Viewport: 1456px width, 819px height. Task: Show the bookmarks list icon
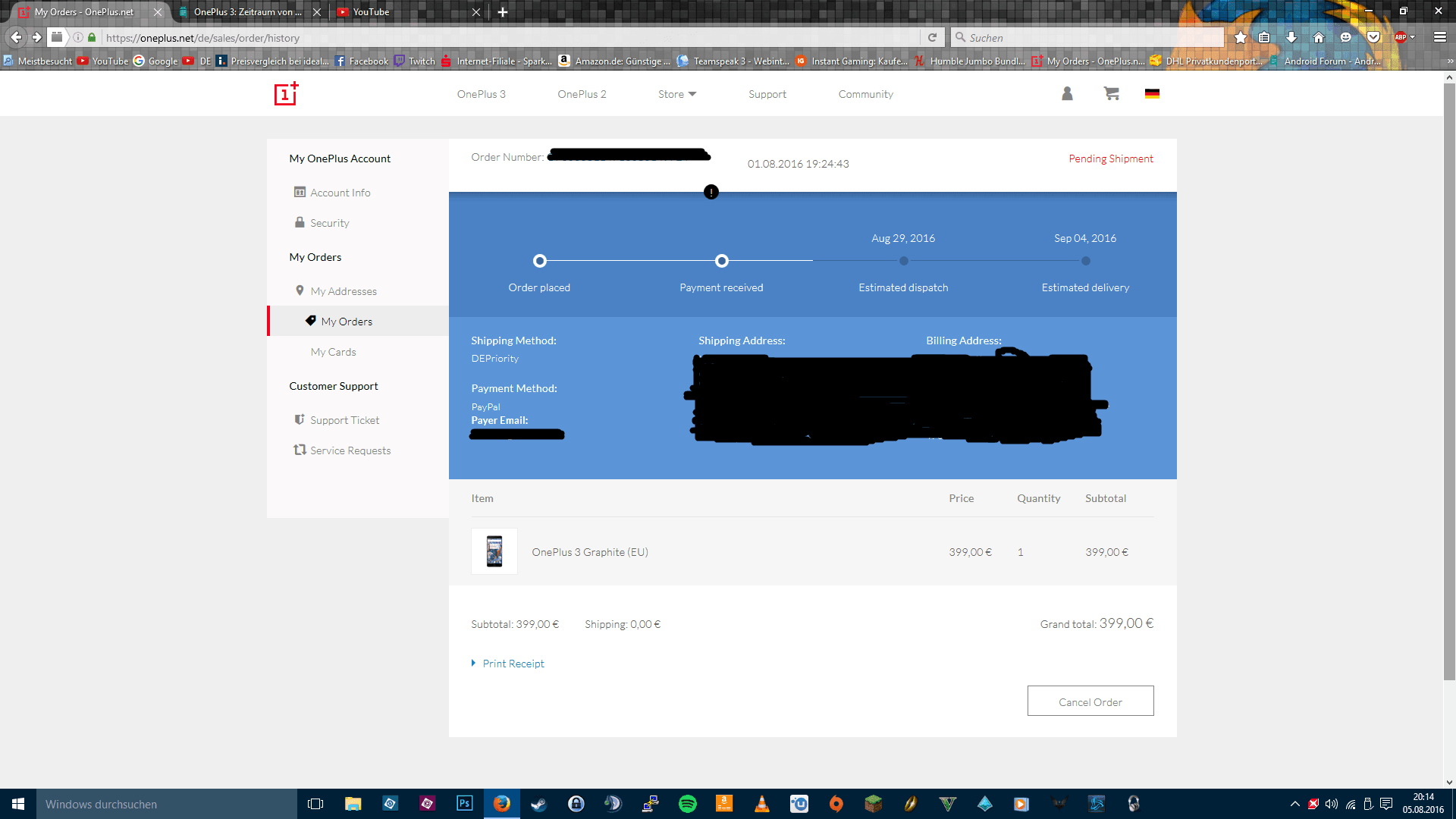pyautogui.click(x=1264, y=37)
